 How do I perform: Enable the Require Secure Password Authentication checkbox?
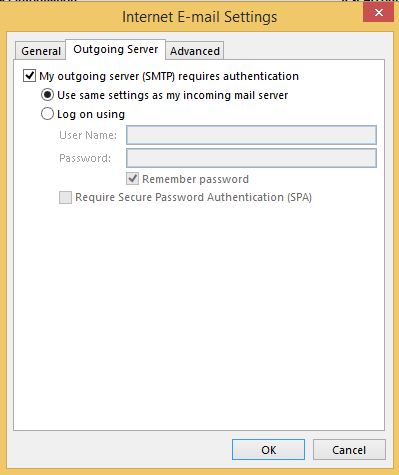coord(65,197)
